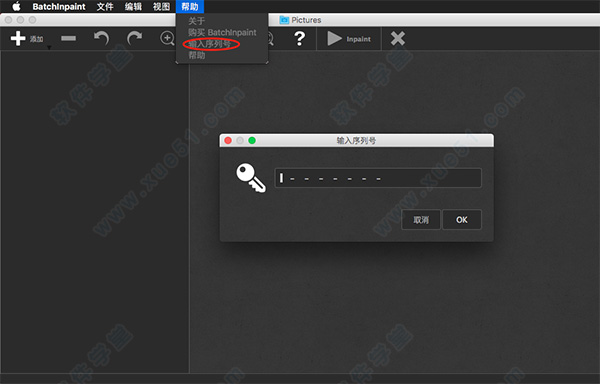
Task: Click the Add (plus) toolbar icon
Action: tap(18, 38)
